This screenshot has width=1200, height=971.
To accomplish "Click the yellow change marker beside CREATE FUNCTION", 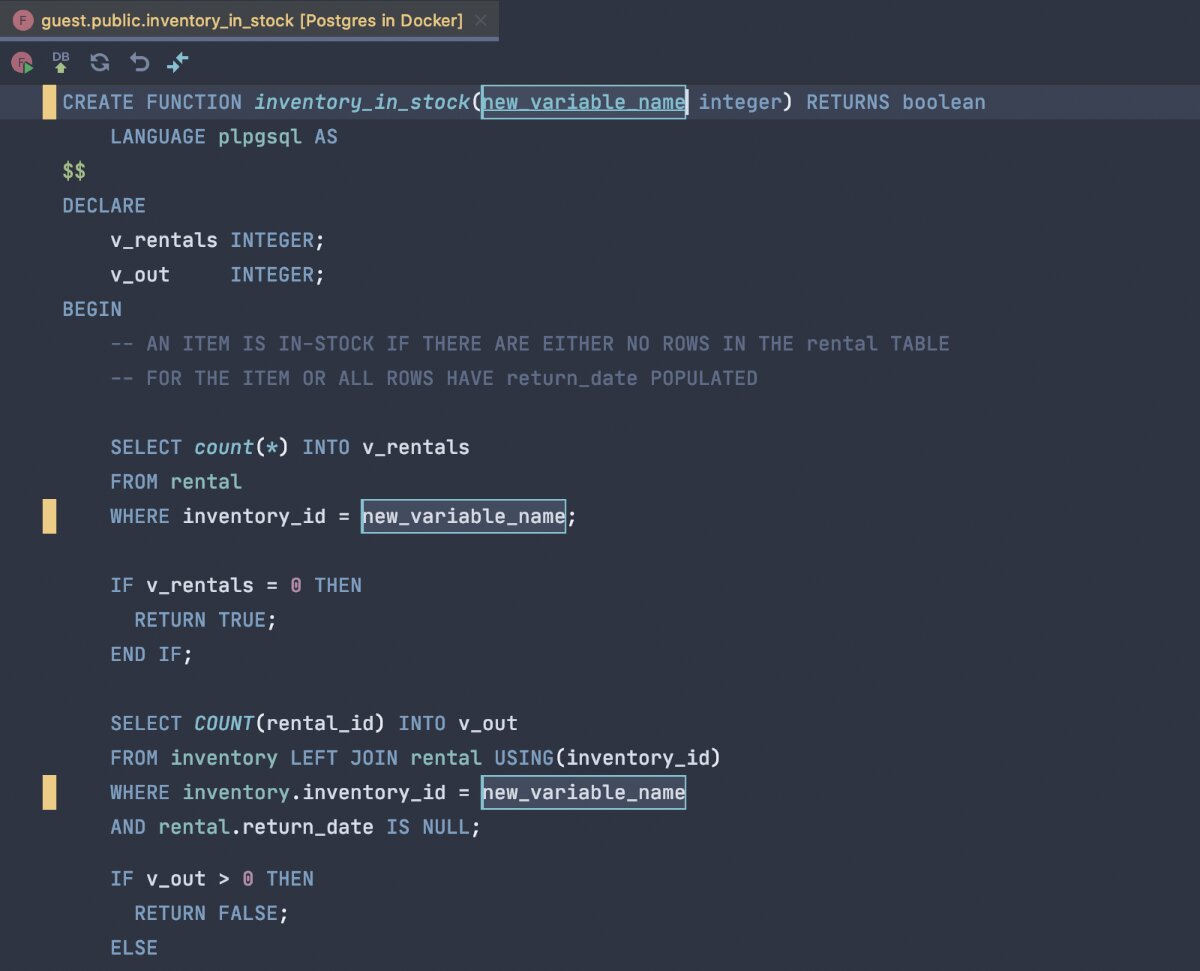I will [x=49, y=101].
